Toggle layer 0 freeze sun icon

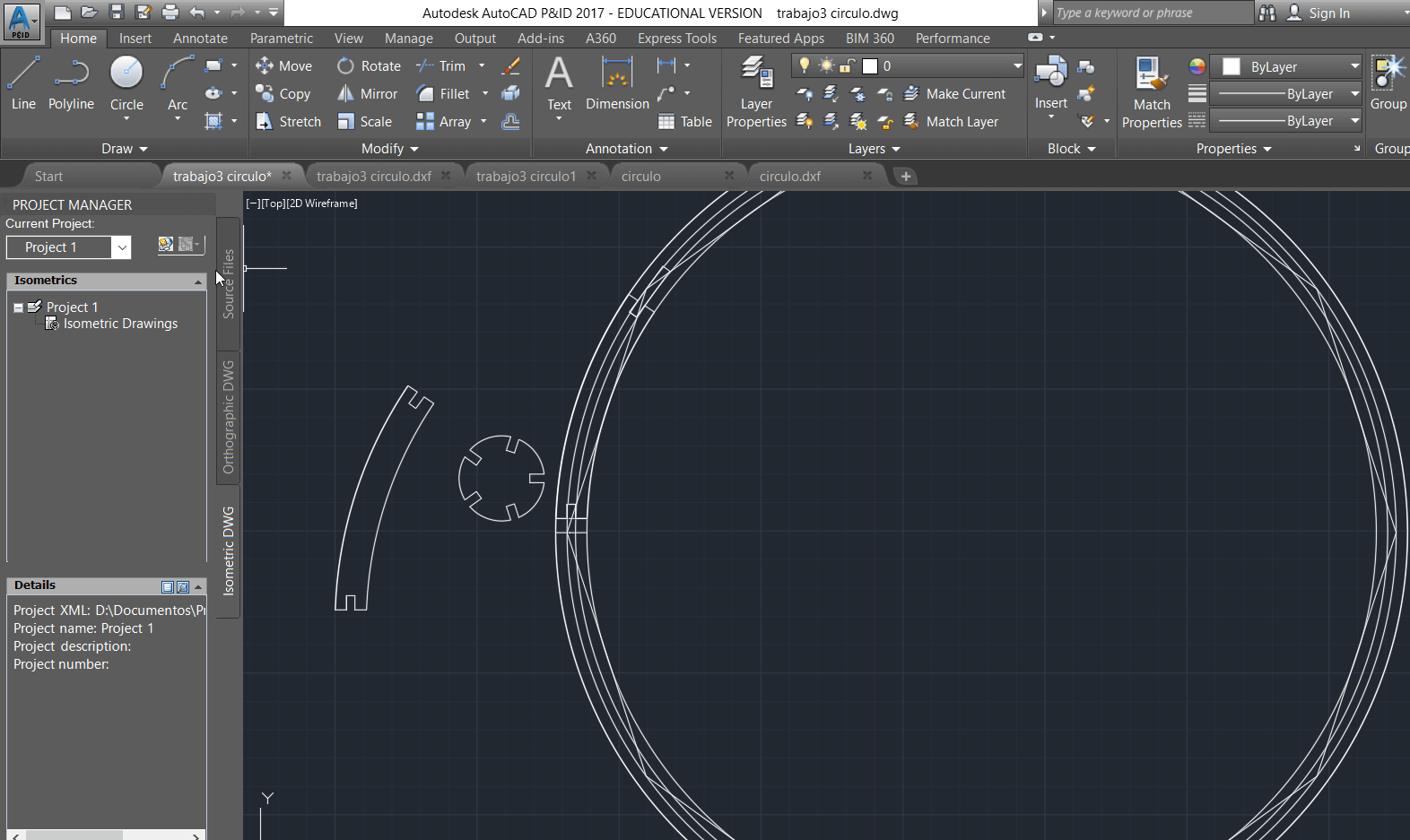click(826, 65)
